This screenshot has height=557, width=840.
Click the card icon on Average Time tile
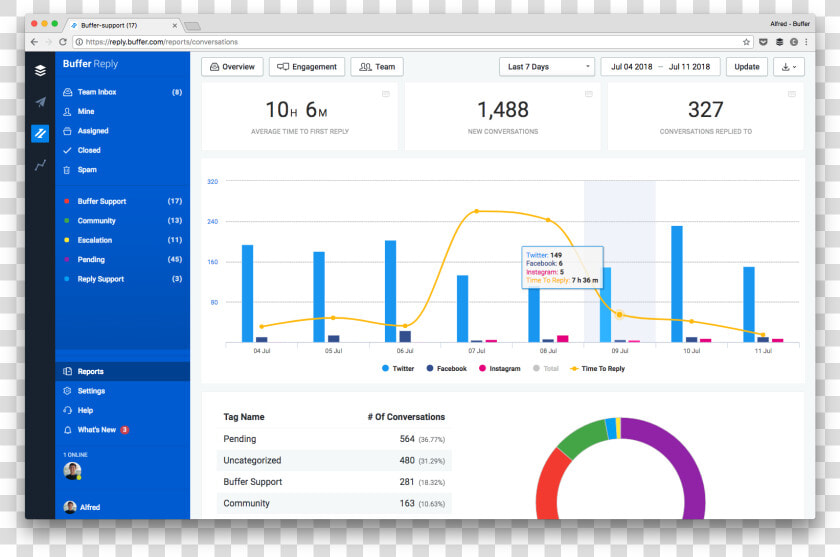click(x=386, y=94)
